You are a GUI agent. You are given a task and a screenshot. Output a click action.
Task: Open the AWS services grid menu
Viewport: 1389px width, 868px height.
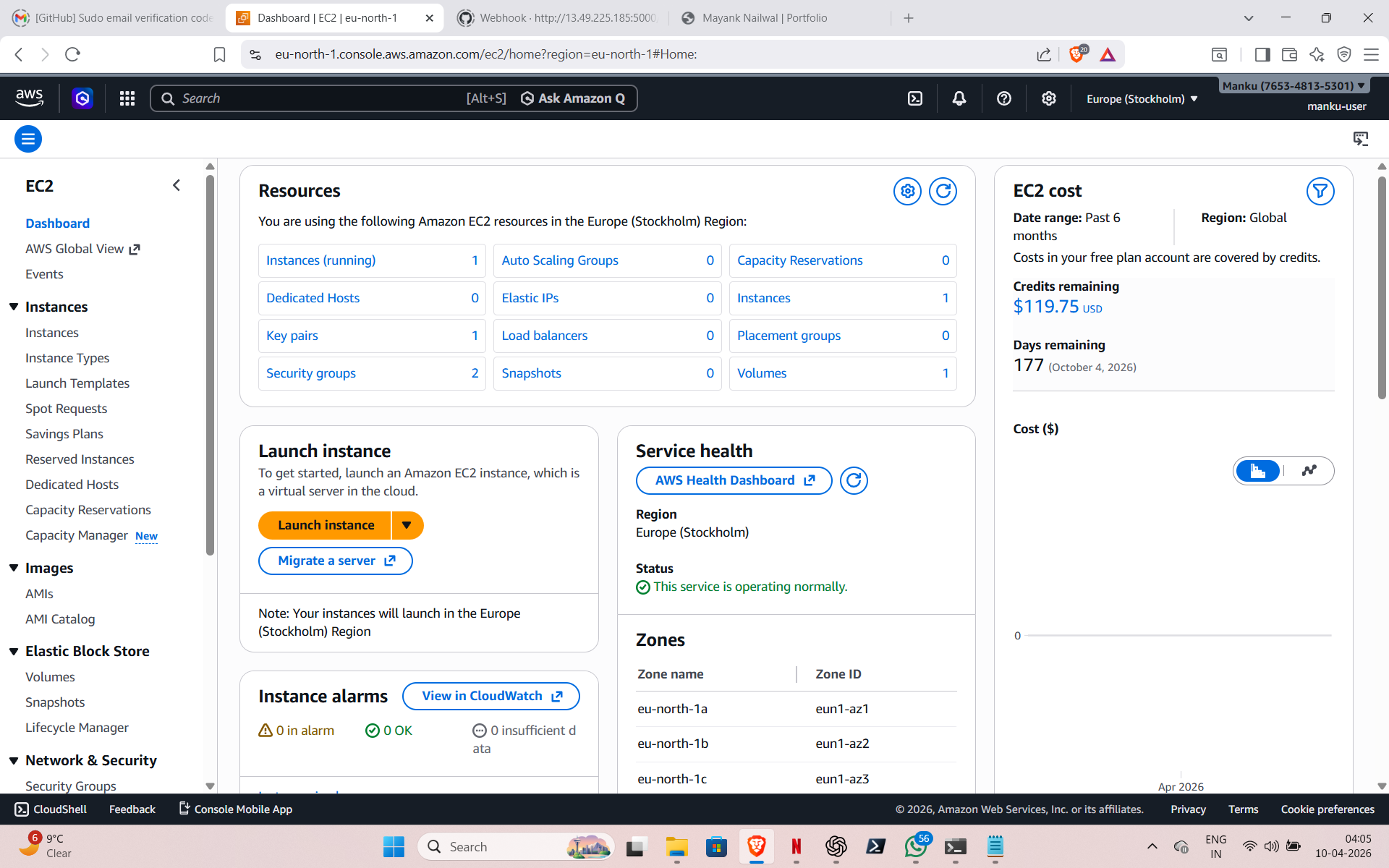[x=127, y=98]
